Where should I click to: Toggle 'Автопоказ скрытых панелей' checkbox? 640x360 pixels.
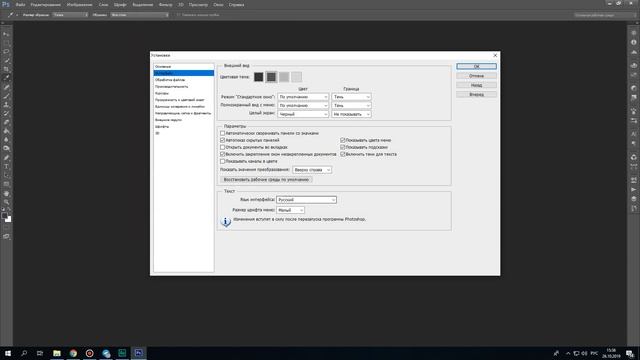(222, 140)
